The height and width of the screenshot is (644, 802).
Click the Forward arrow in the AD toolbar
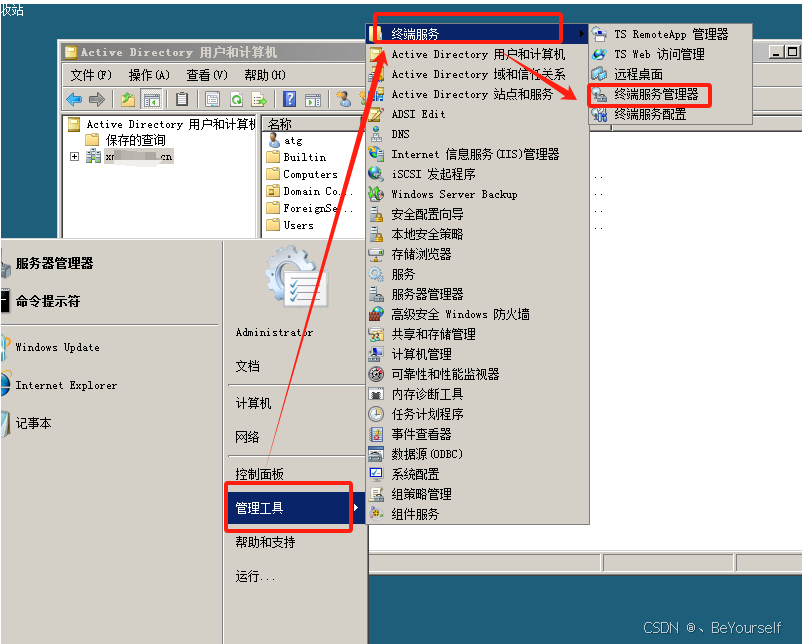(97, 99)
